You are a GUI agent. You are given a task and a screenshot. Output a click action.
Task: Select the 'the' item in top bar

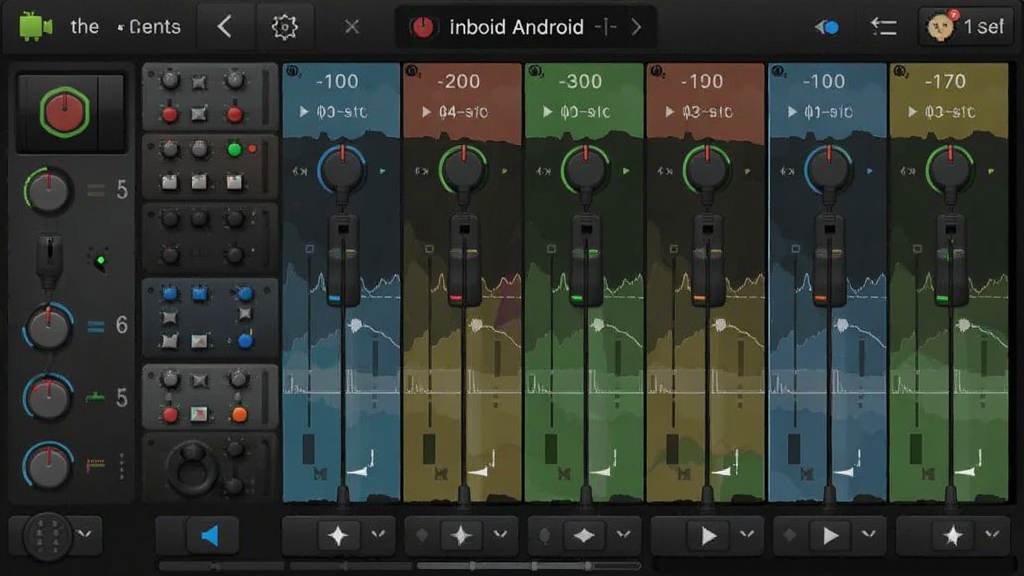tap(84, 27)
